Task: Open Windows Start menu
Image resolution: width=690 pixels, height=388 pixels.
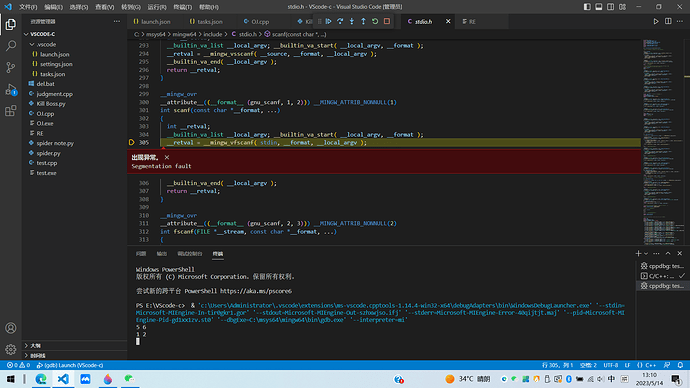Action: pos(11,379)
